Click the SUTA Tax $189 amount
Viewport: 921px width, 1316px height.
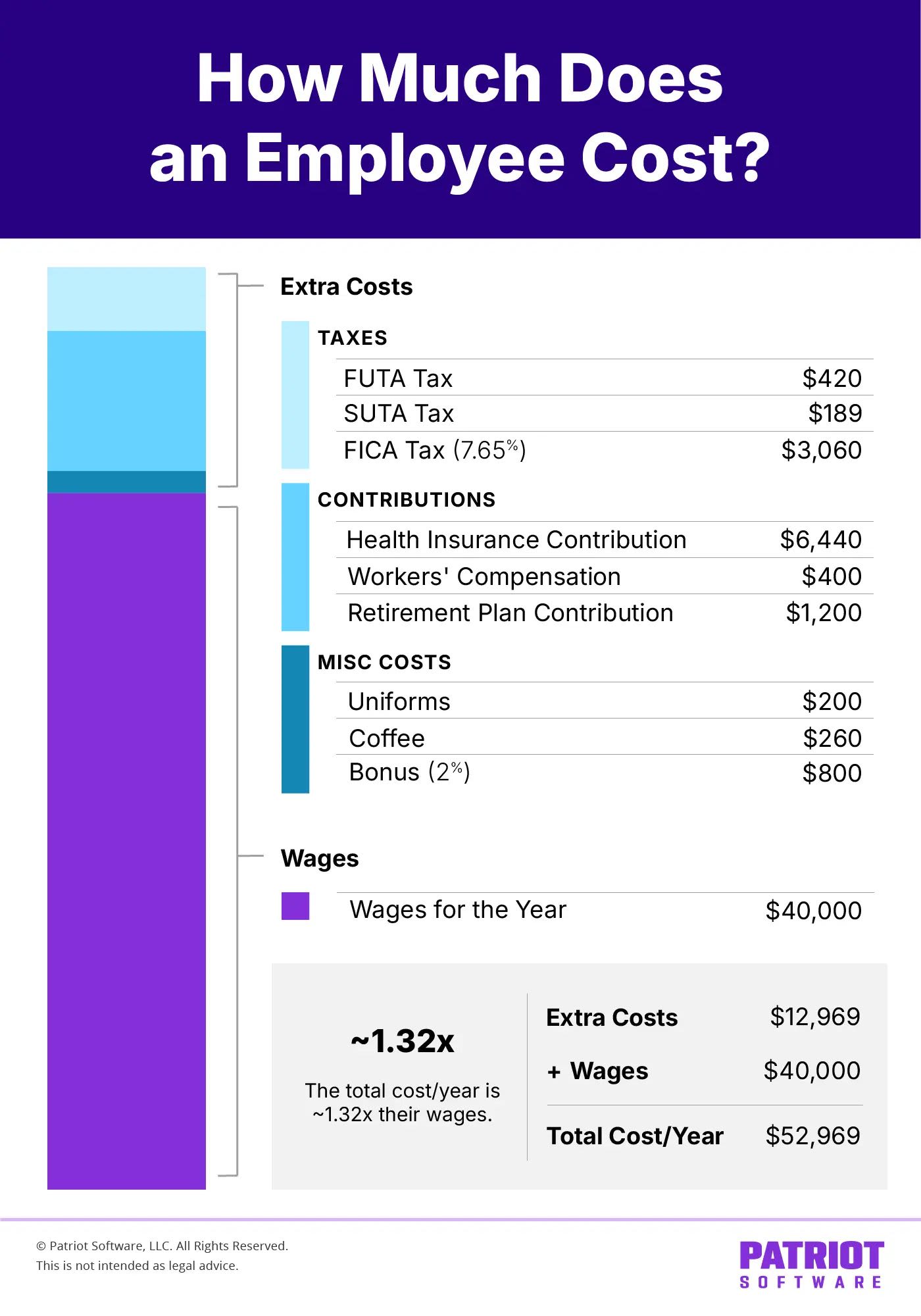(835, 414)
